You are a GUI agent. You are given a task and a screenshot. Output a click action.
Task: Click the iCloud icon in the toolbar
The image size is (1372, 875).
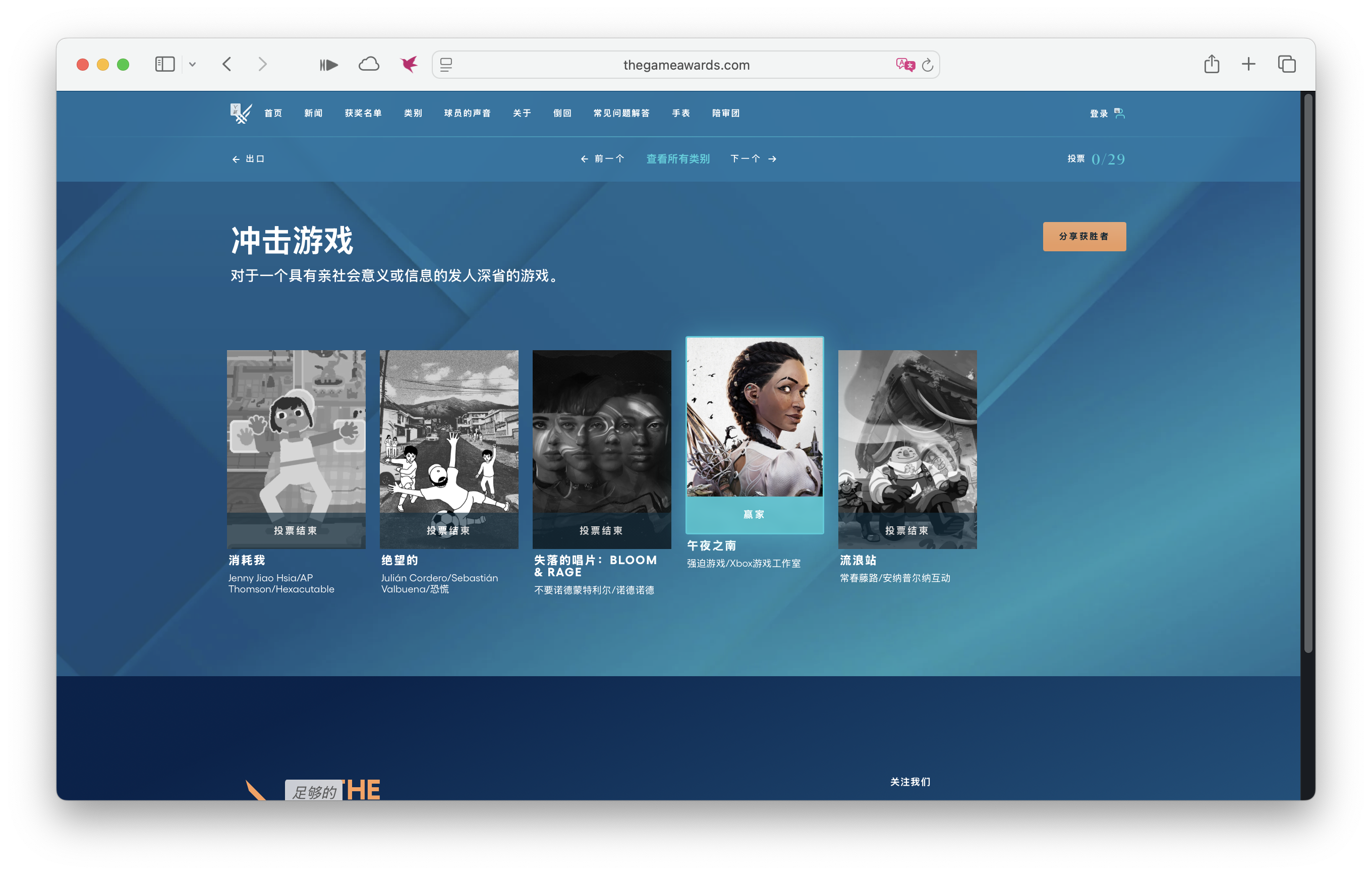[x=369, y=64]
